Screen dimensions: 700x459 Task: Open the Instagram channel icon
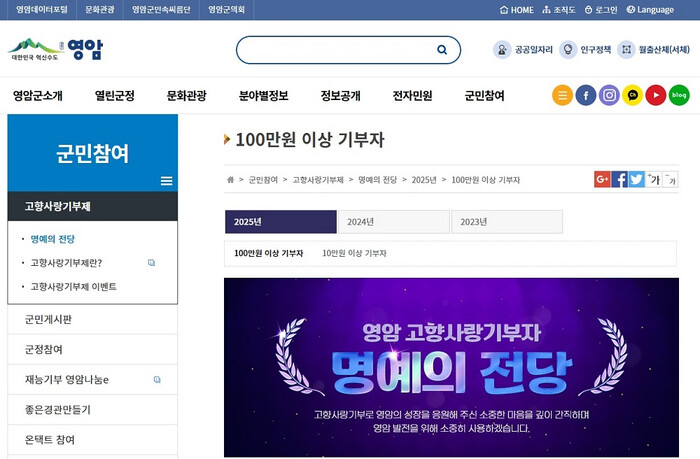click(x=609, y=95)
